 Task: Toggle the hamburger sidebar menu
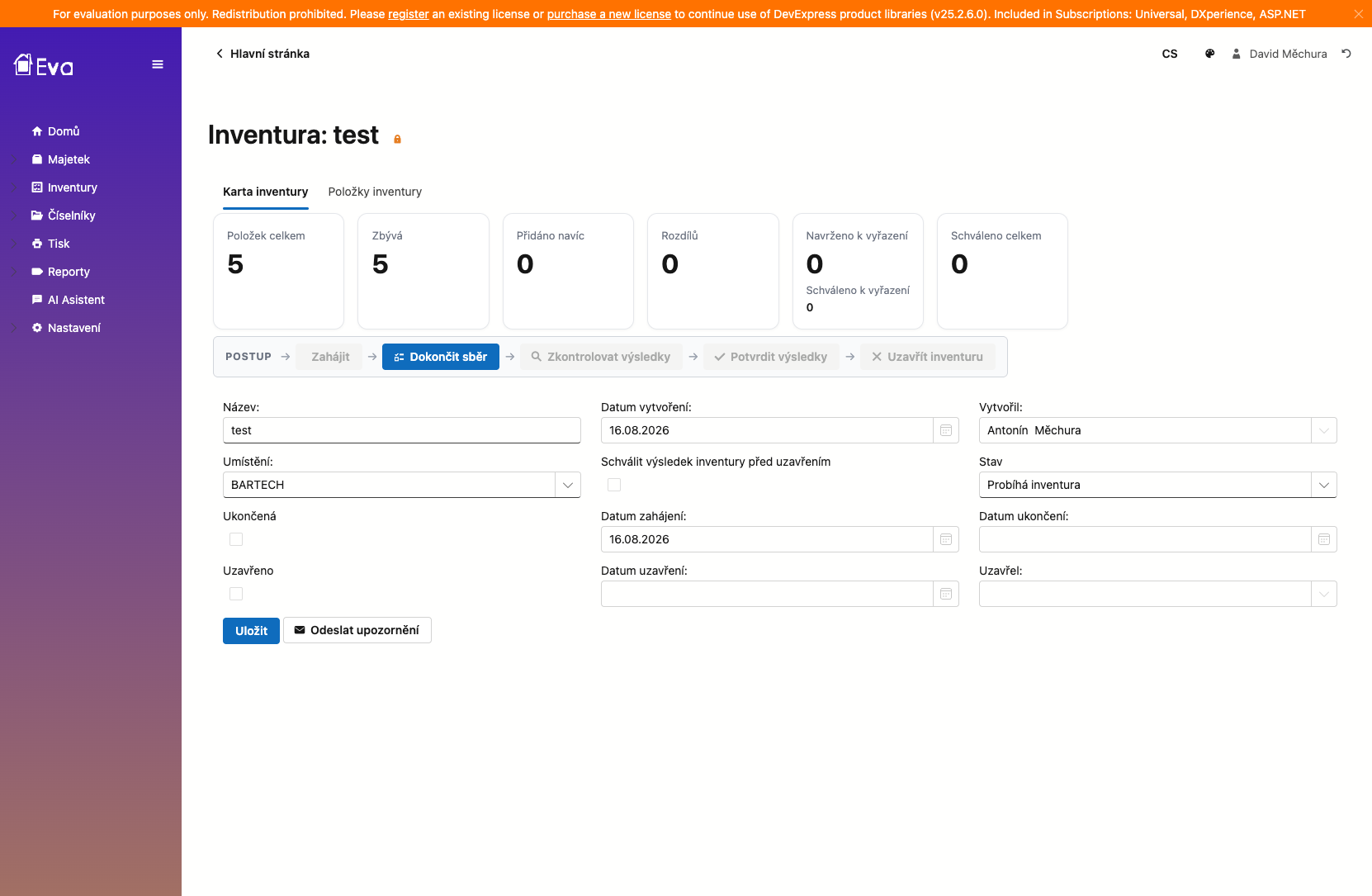point(158,64)
